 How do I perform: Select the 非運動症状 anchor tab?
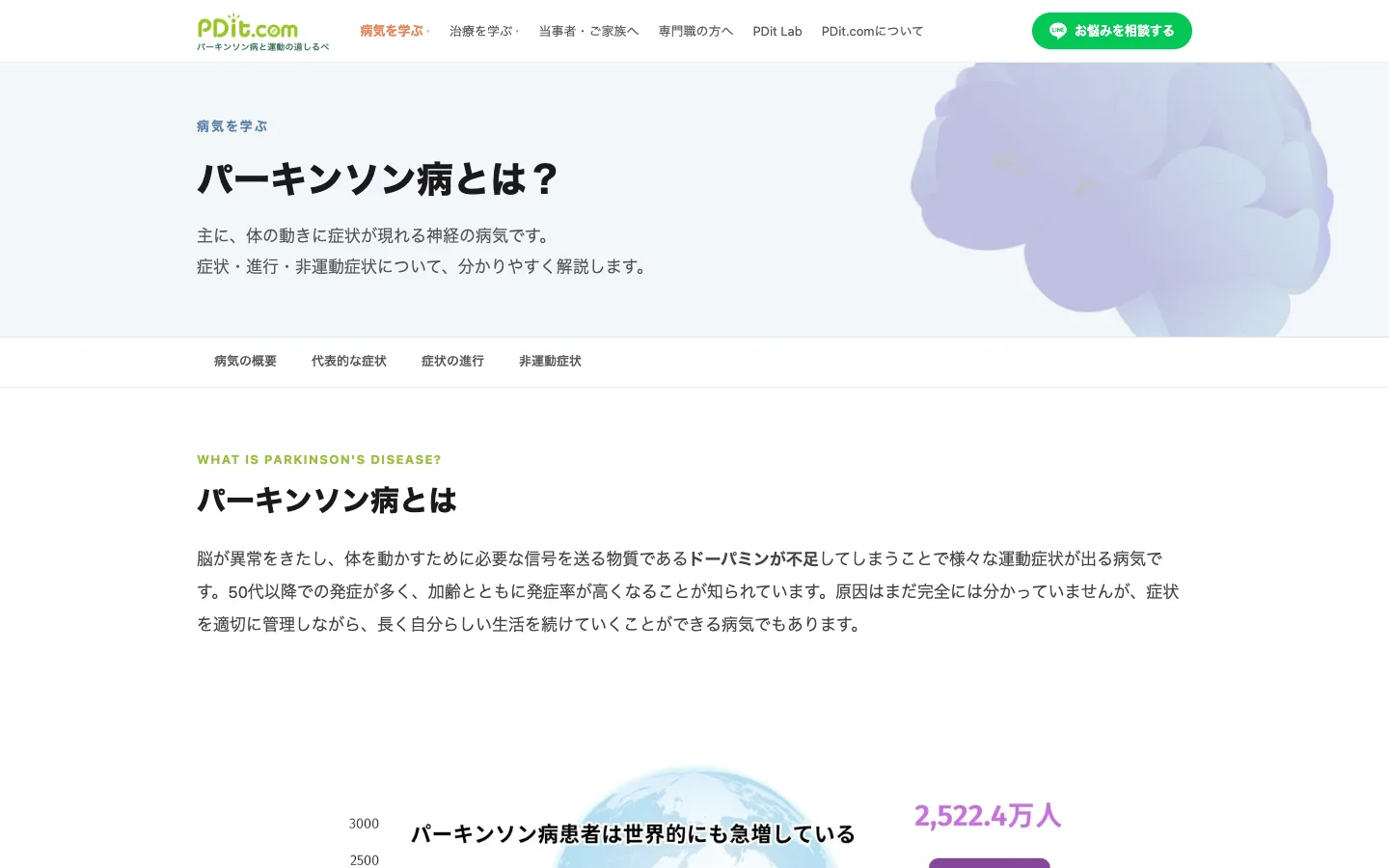(x=550, y=361)
